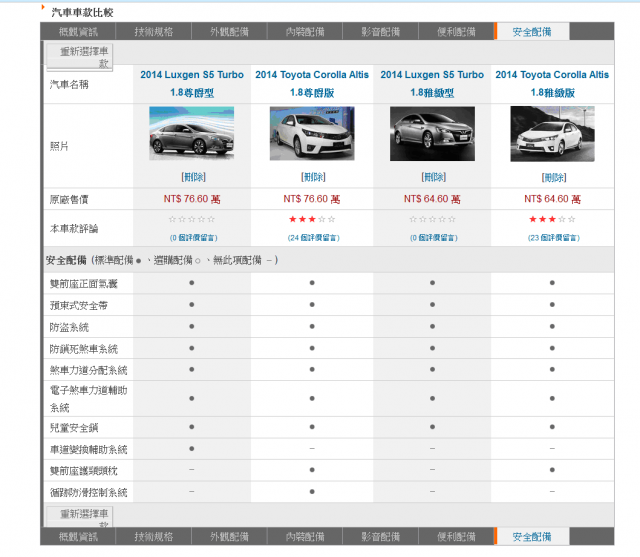Click lower 重新選擇車款 button
640x557 pixels.
coord(80,517)
